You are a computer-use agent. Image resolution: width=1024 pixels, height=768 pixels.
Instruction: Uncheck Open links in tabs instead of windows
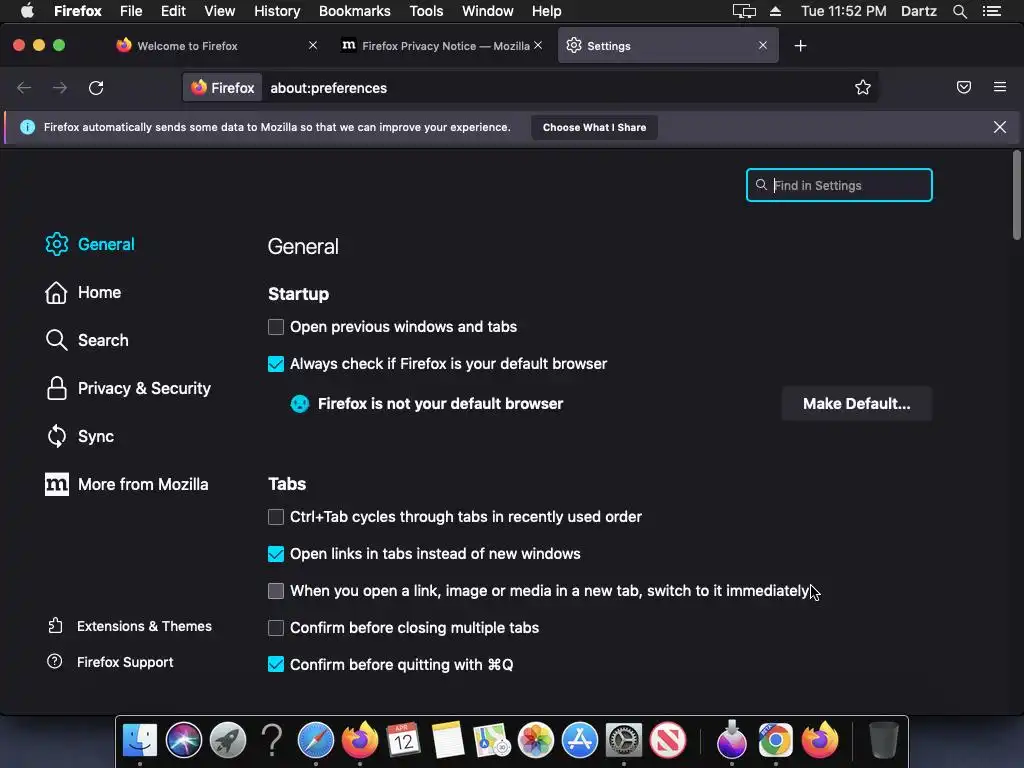pos(276,554)
